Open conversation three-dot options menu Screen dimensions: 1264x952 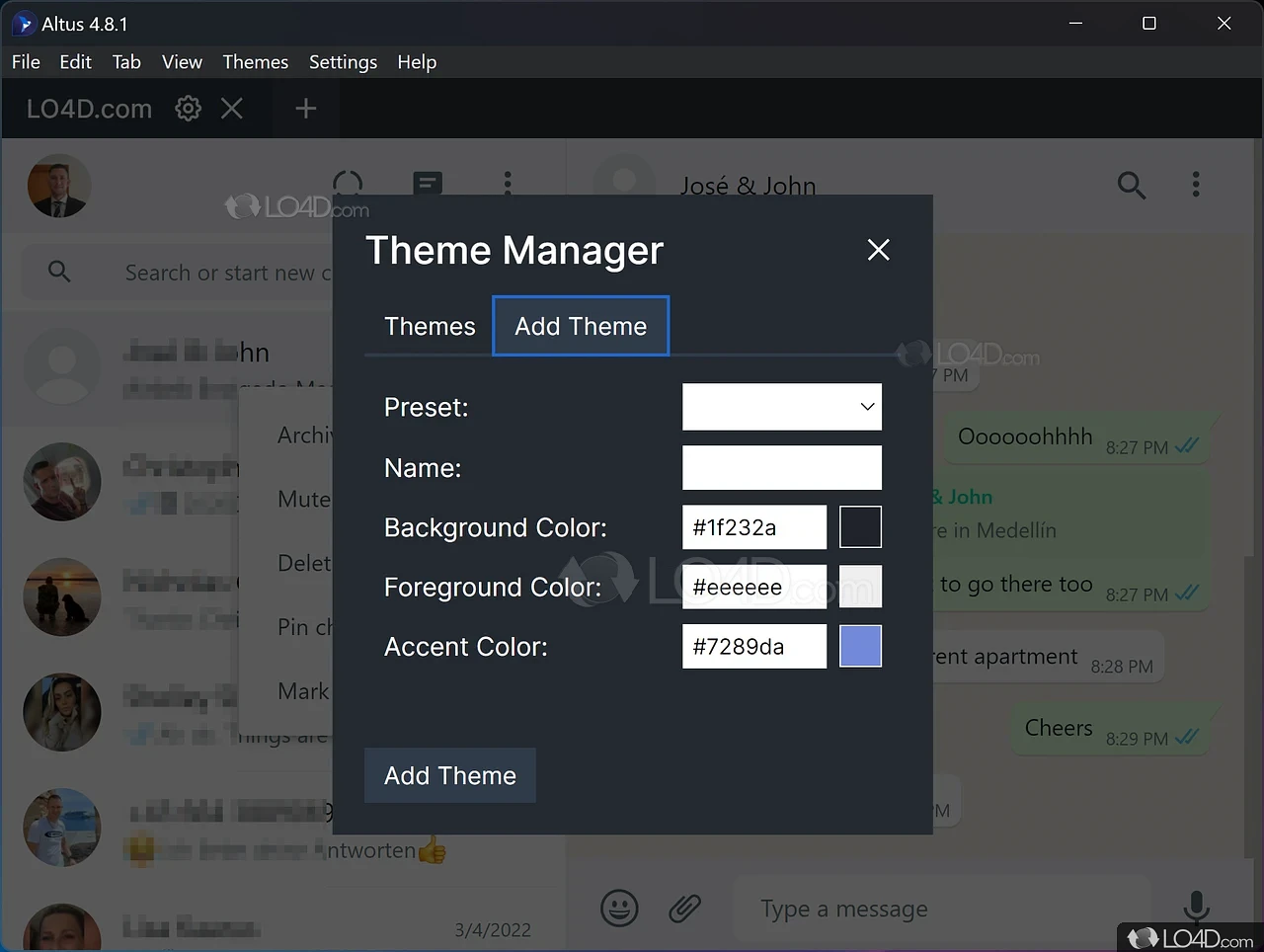pyautogui.click(x=1196, y=185)
